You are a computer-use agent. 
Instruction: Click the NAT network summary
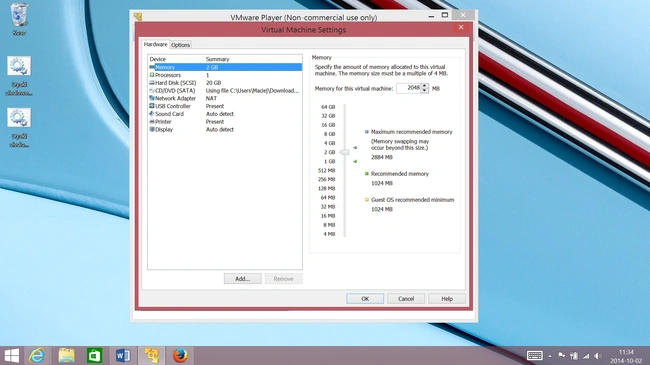(211, 98)
